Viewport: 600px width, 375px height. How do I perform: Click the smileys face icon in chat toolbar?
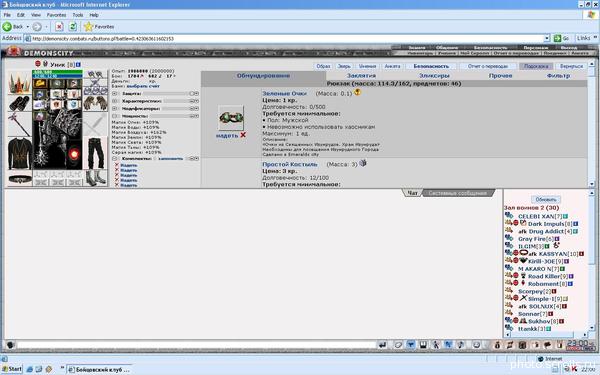click(x=476, y=345)
